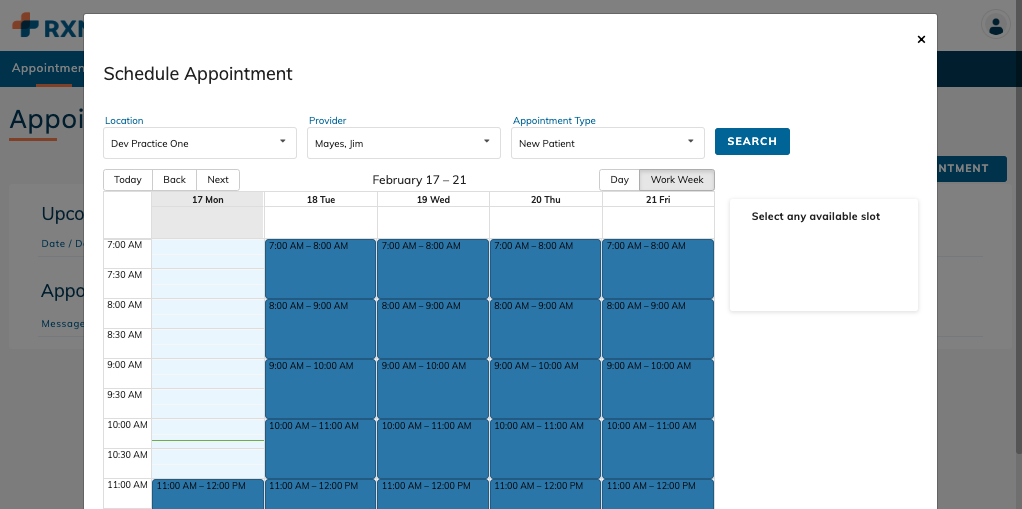The width and height of the screenshot is (1022, 509).
Task: Pick Friday 9:00 AM – 10:00 AM slot
Action: tap(658, 389)
